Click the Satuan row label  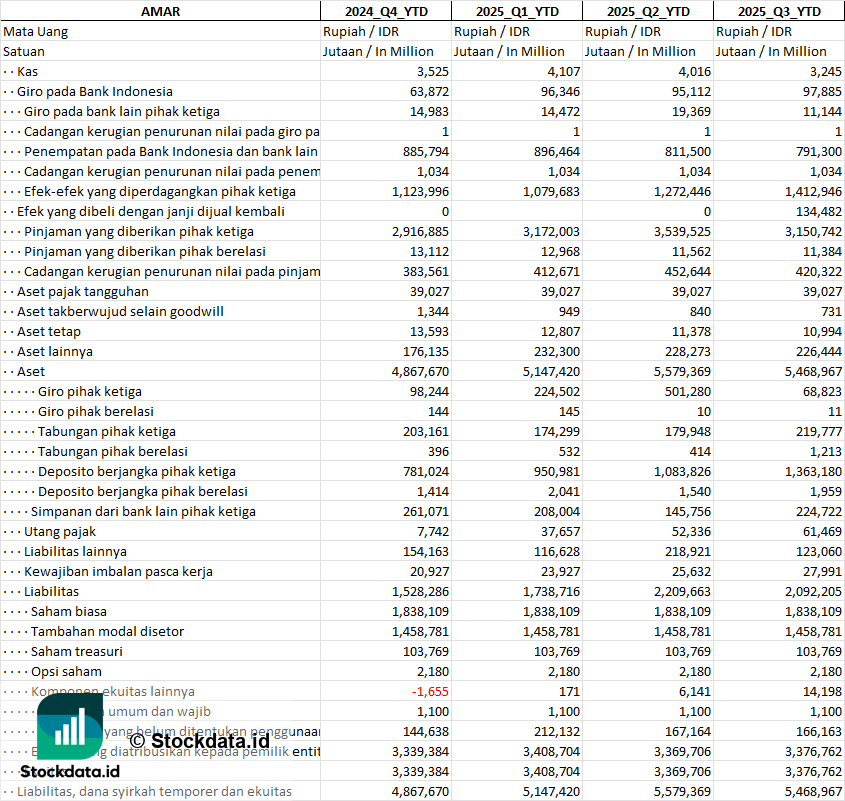click(x=24, y=52)
